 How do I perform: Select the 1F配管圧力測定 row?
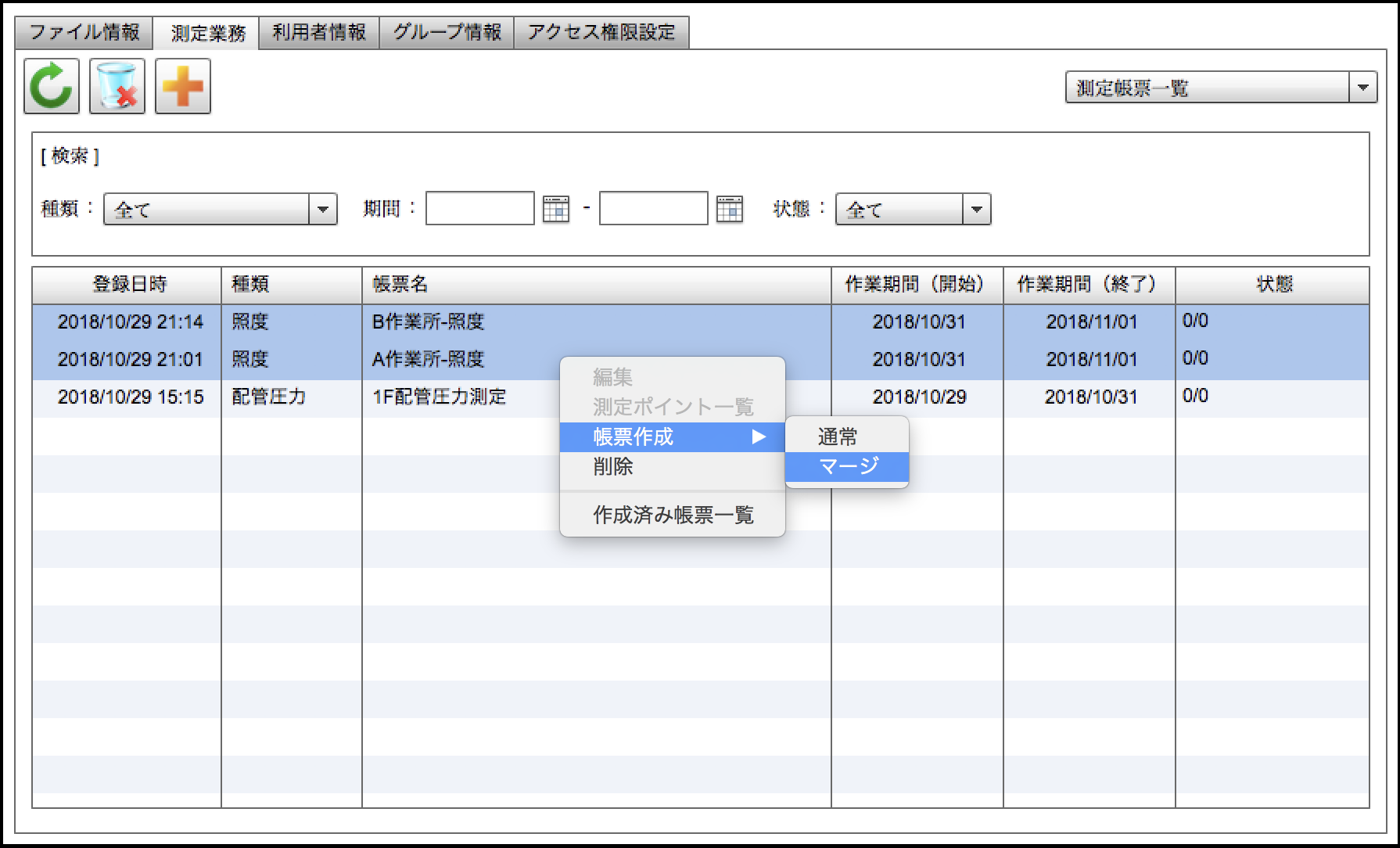[x=439, y=397]
